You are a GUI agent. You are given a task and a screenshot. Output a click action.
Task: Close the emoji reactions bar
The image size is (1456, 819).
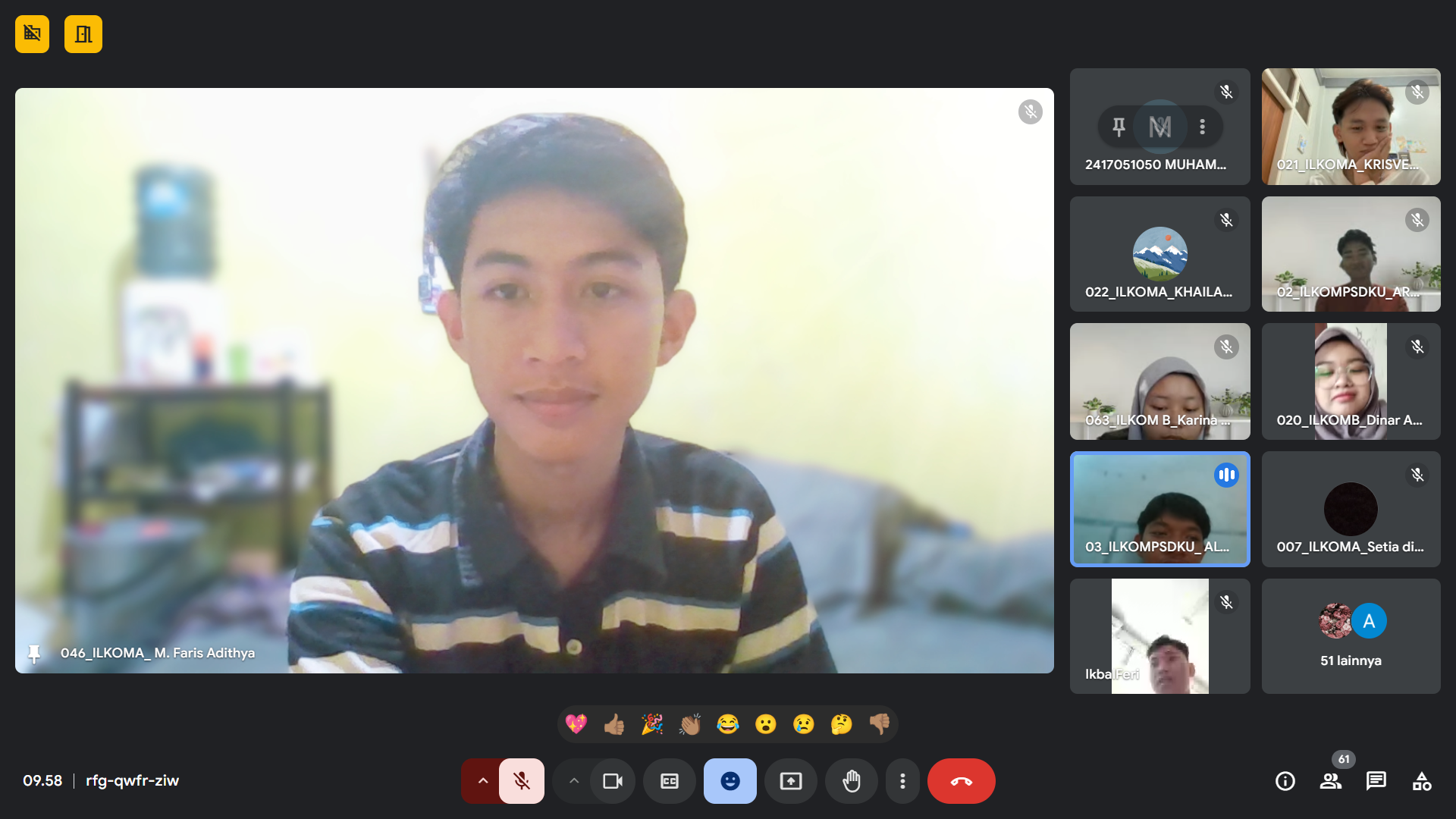730,781
